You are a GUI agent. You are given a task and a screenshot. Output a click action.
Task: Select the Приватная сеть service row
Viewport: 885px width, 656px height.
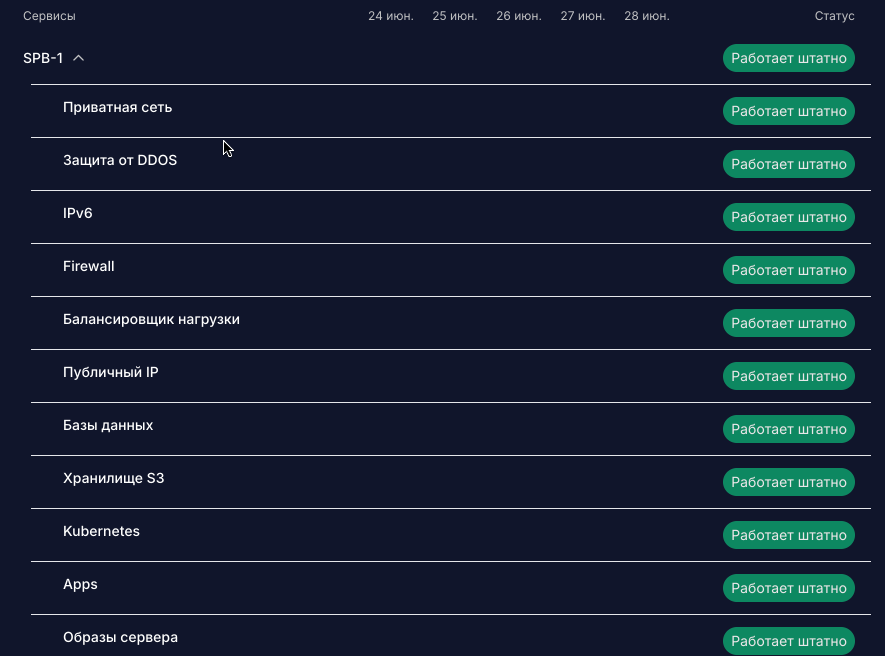point(450,111)
